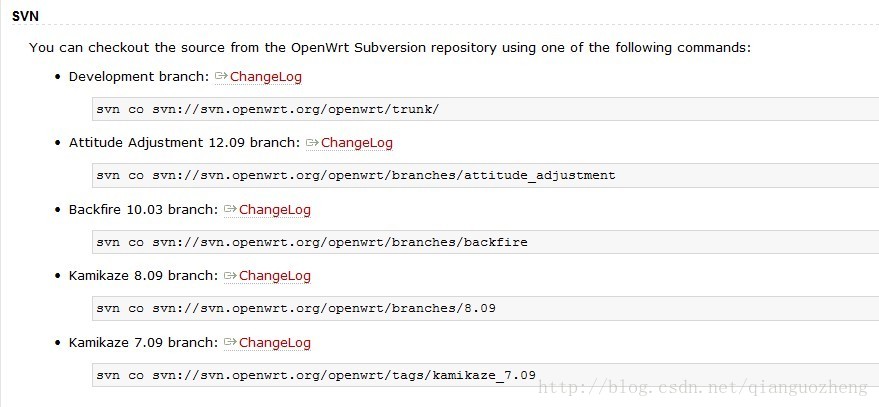This screenshot has height=407, width=879.
Task: Click the Backfire 10.03 branch label
Action: point(144,210)
